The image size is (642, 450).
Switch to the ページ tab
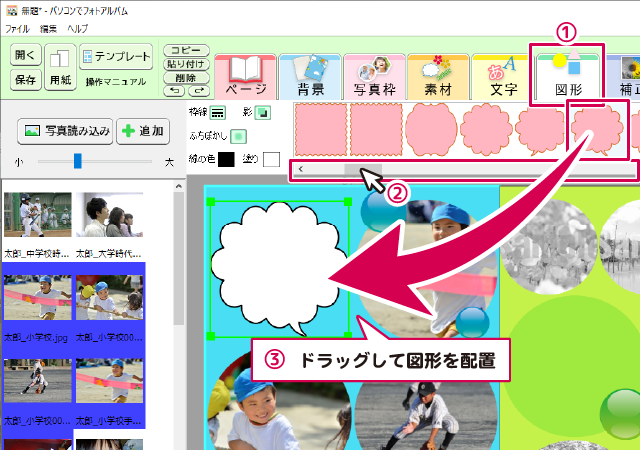tap(245, 77)
